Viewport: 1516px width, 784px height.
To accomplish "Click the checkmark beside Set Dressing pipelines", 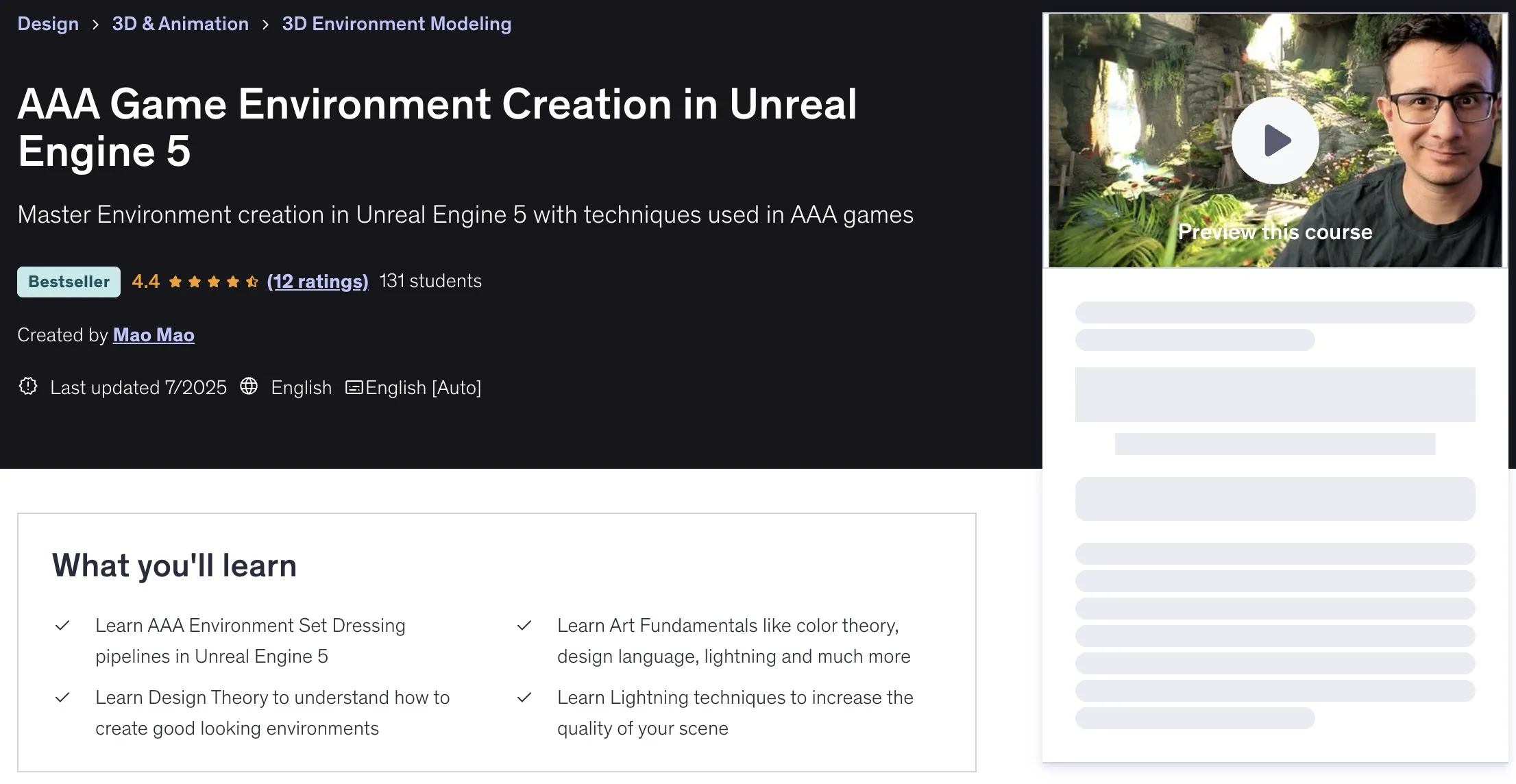I will (62, 626).
